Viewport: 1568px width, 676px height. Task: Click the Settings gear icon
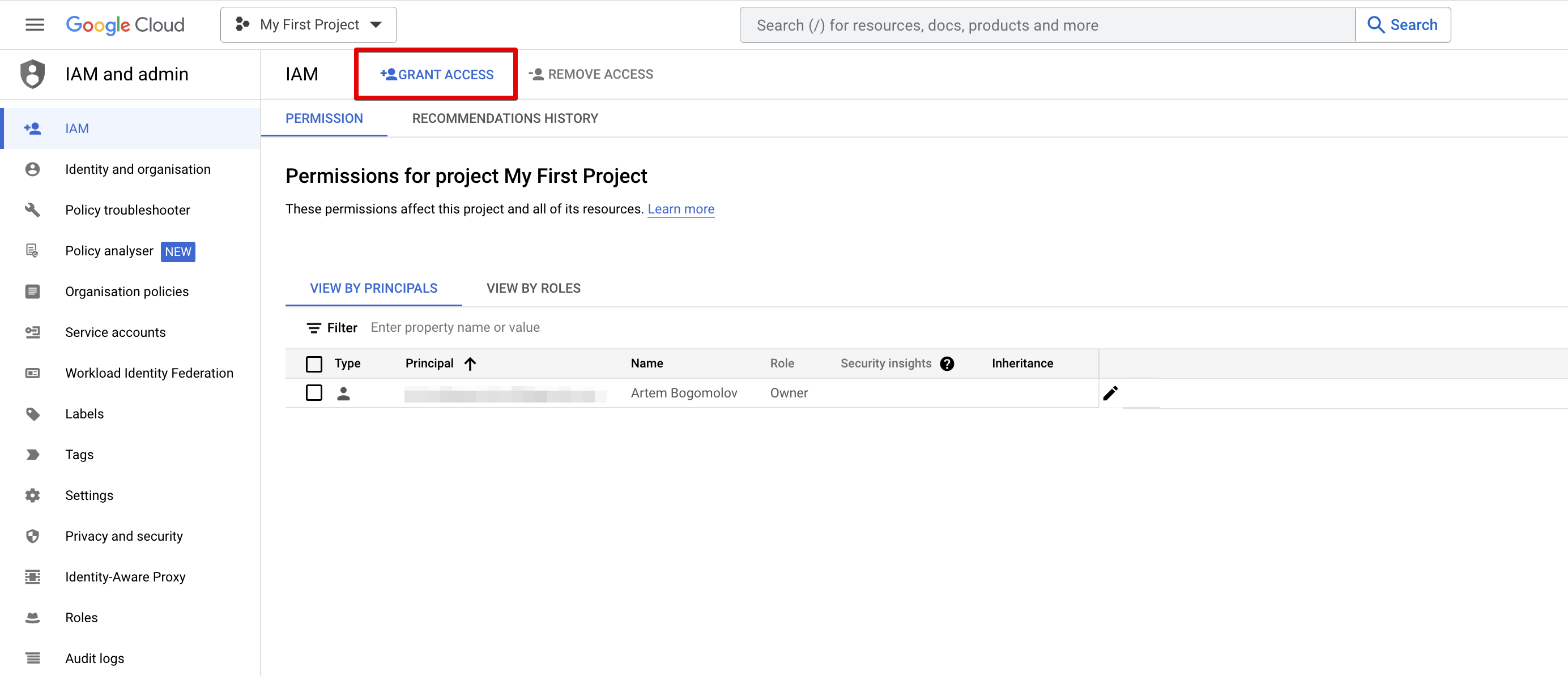coord(33,495)
